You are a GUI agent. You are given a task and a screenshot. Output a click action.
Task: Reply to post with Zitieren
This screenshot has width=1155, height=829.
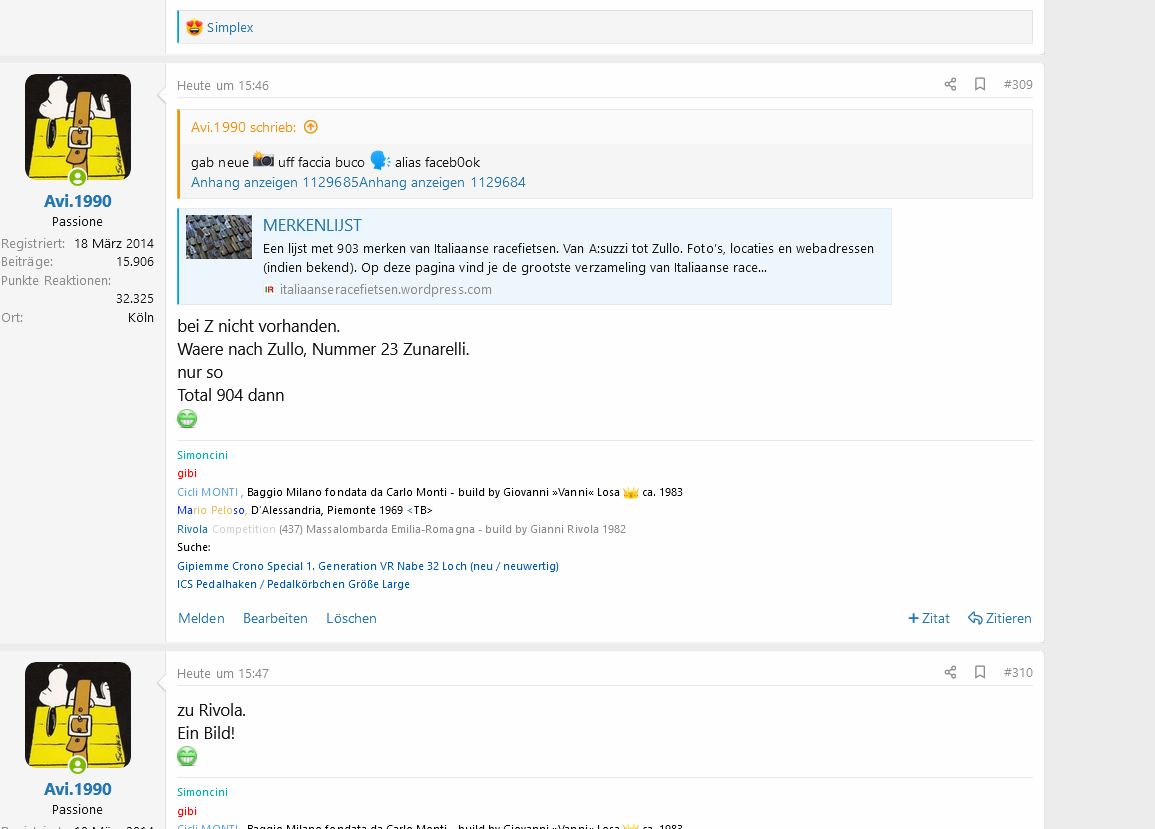click(x=999, y=618)
